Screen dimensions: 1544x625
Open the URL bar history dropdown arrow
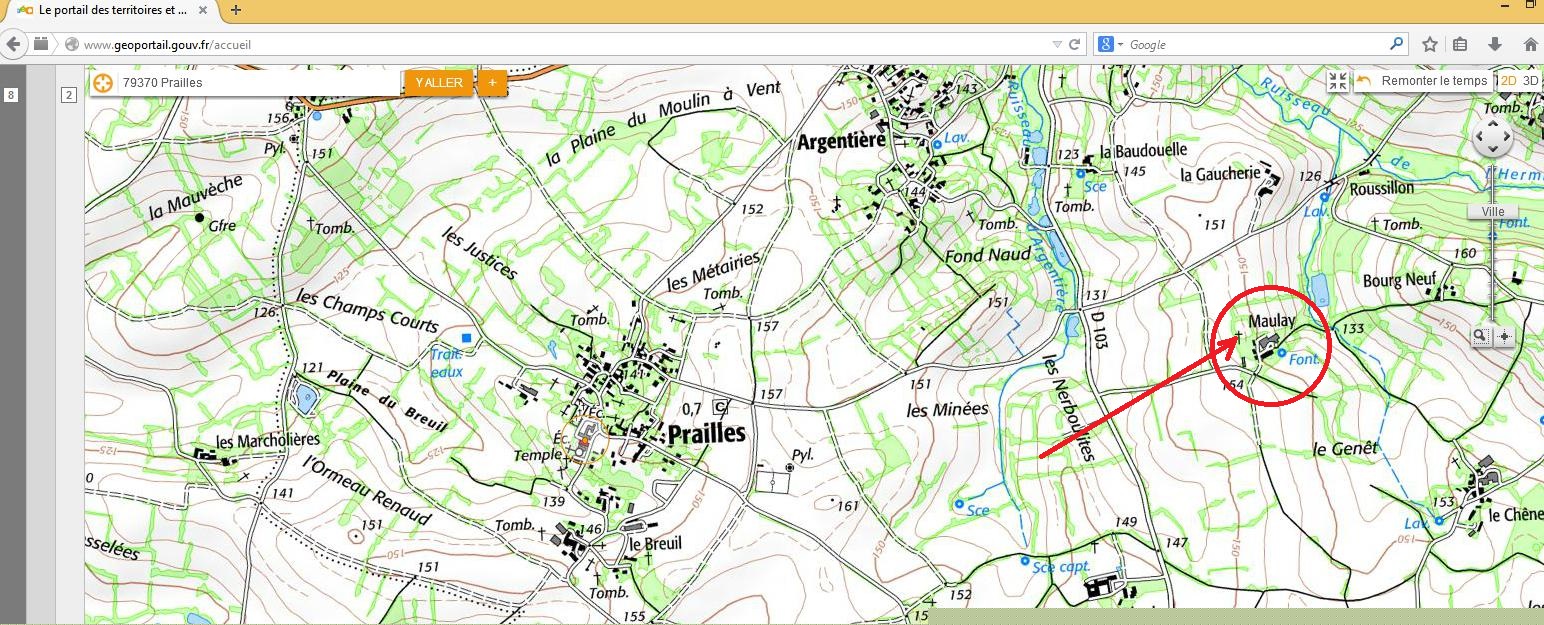1057,44
